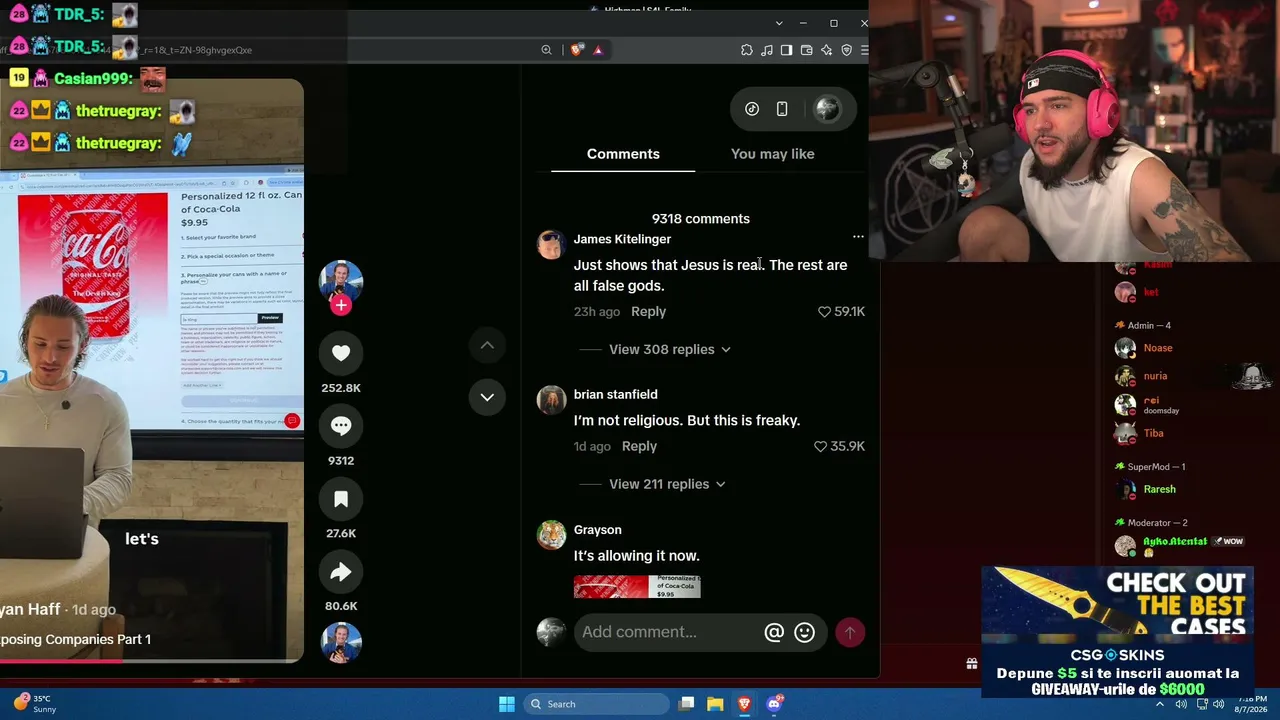
Task: Open the Brave Wallet icon
Action: click(x=807, y=50)
